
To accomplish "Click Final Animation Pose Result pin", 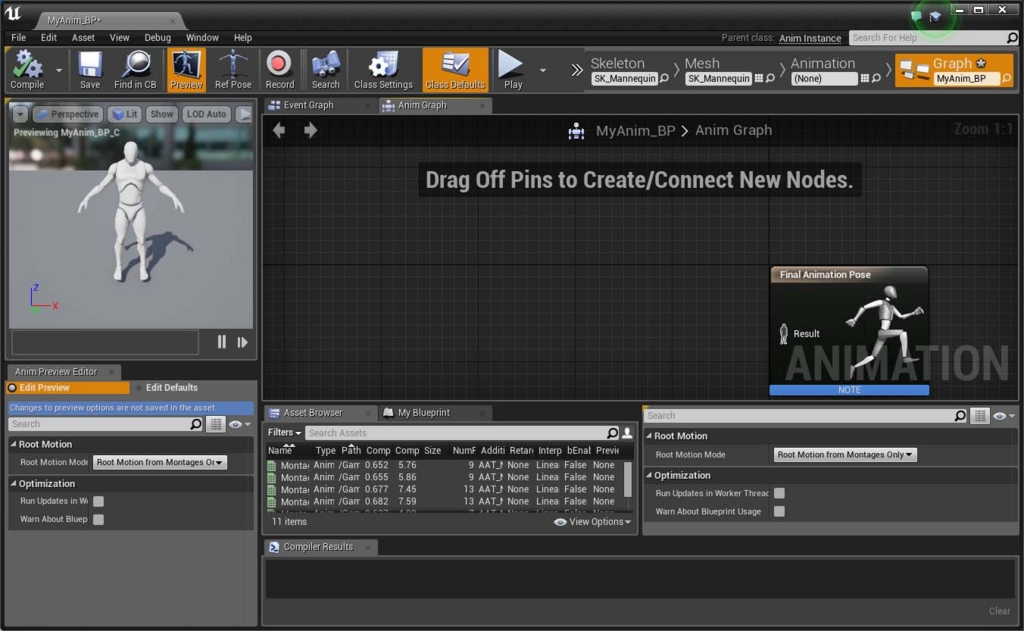I will pos(784,334).
